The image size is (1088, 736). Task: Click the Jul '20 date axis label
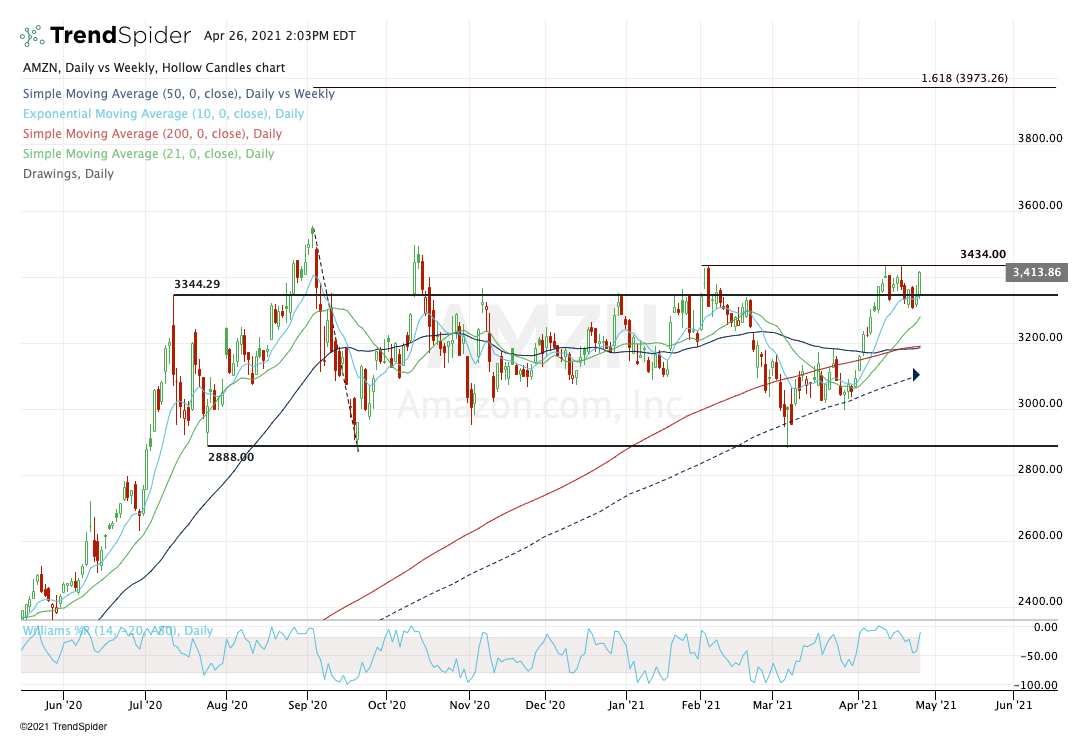click(146, 705)
